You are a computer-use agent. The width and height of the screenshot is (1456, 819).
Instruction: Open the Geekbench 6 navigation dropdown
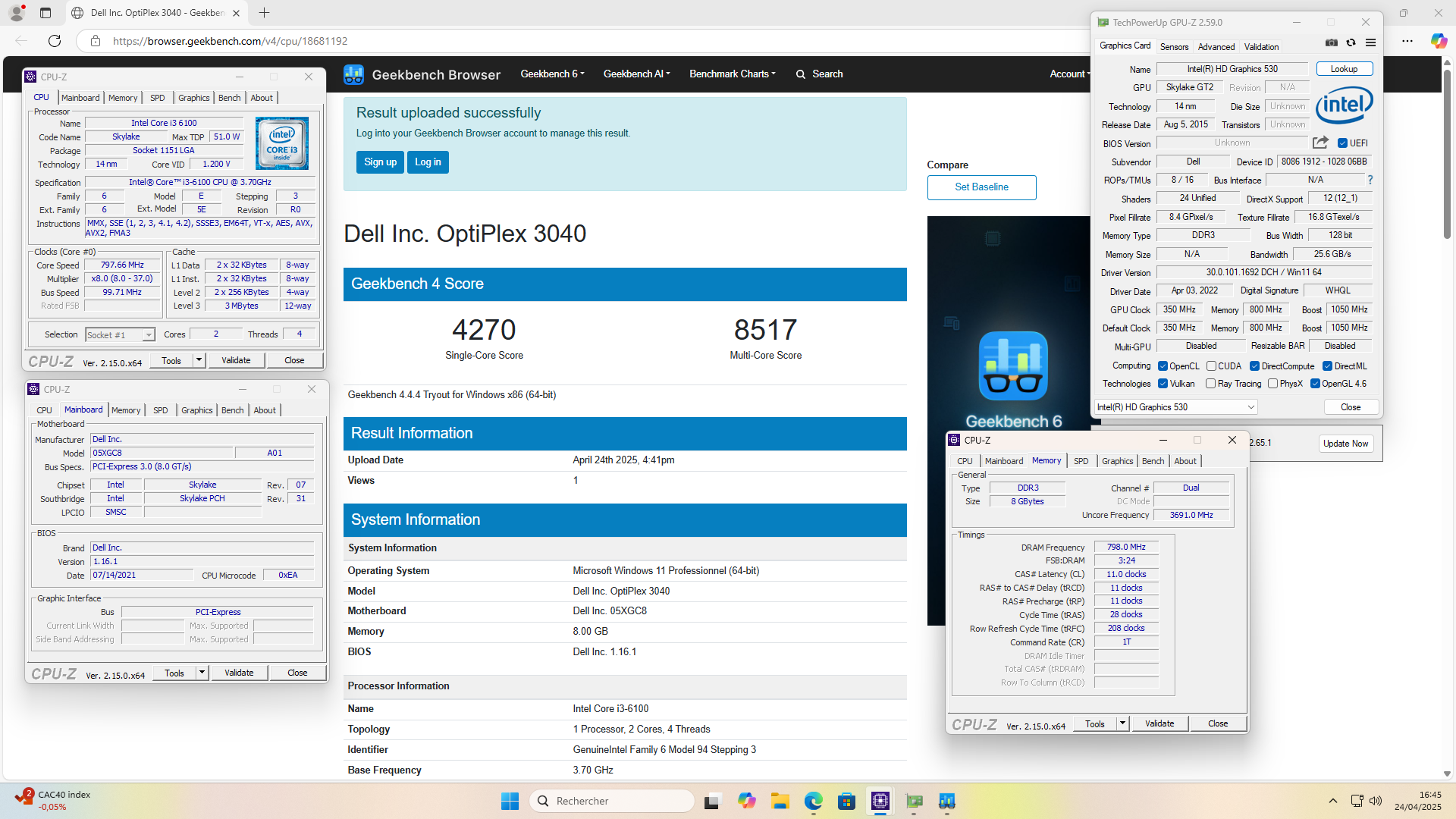[x=552, y=74]
